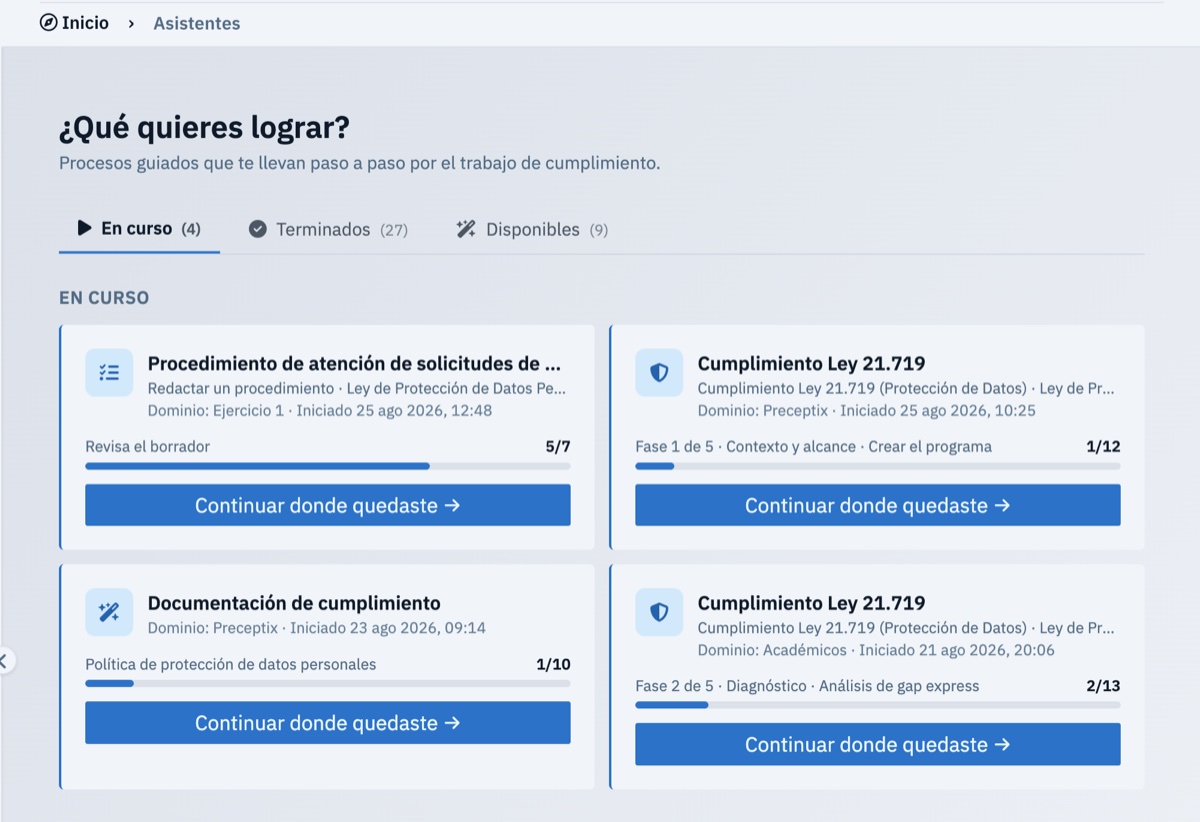
Task: Click the 2/13 progress counter
Action: click(x=1103, y=686)
